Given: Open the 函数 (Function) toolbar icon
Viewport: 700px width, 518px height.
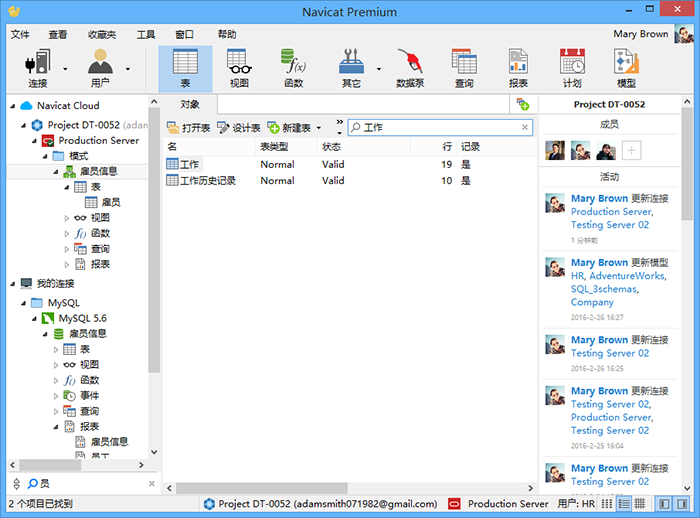Looking at the screenshot, I should [x=293, y=68].
